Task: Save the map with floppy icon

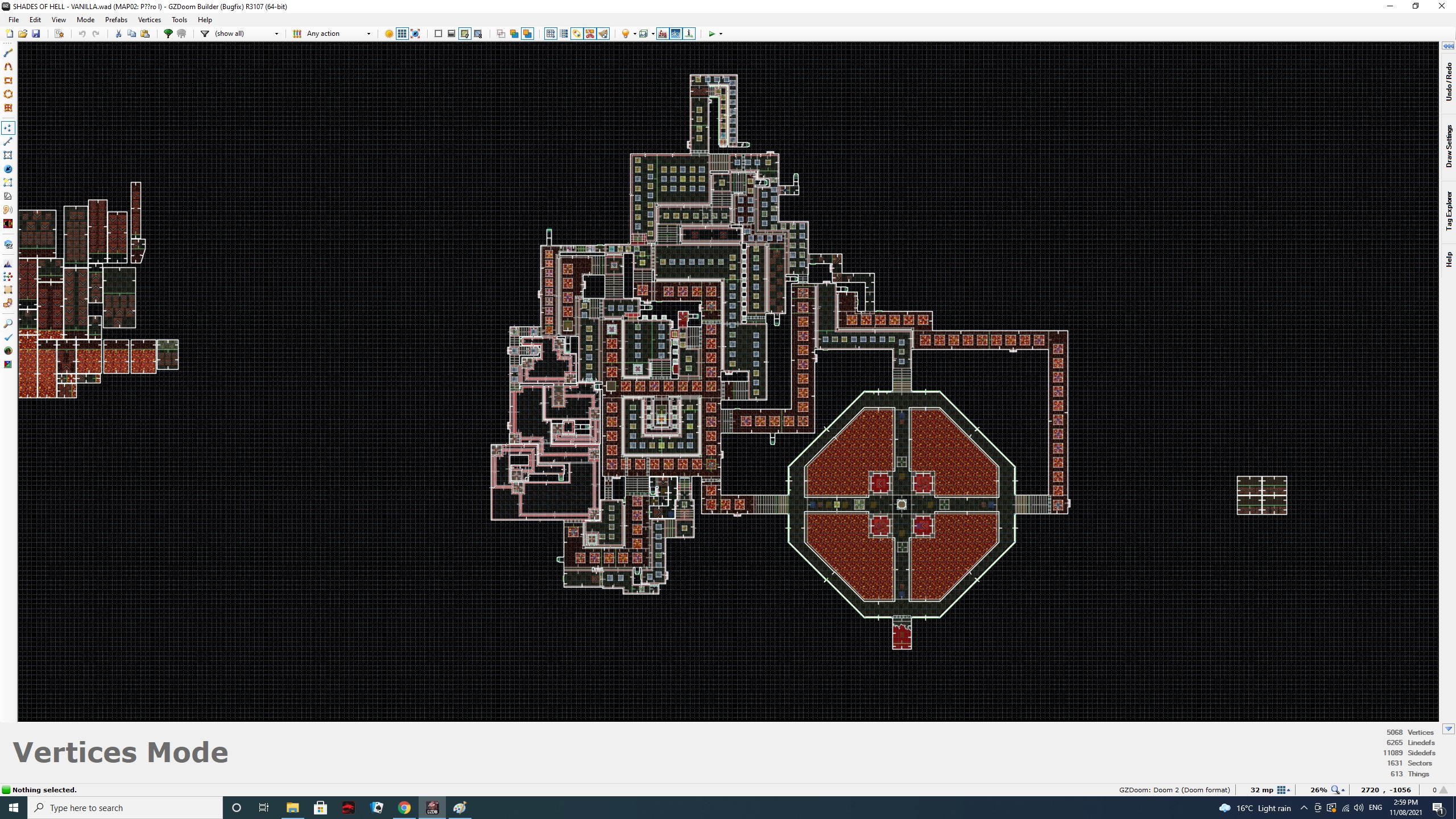Action: coord(36,34)
